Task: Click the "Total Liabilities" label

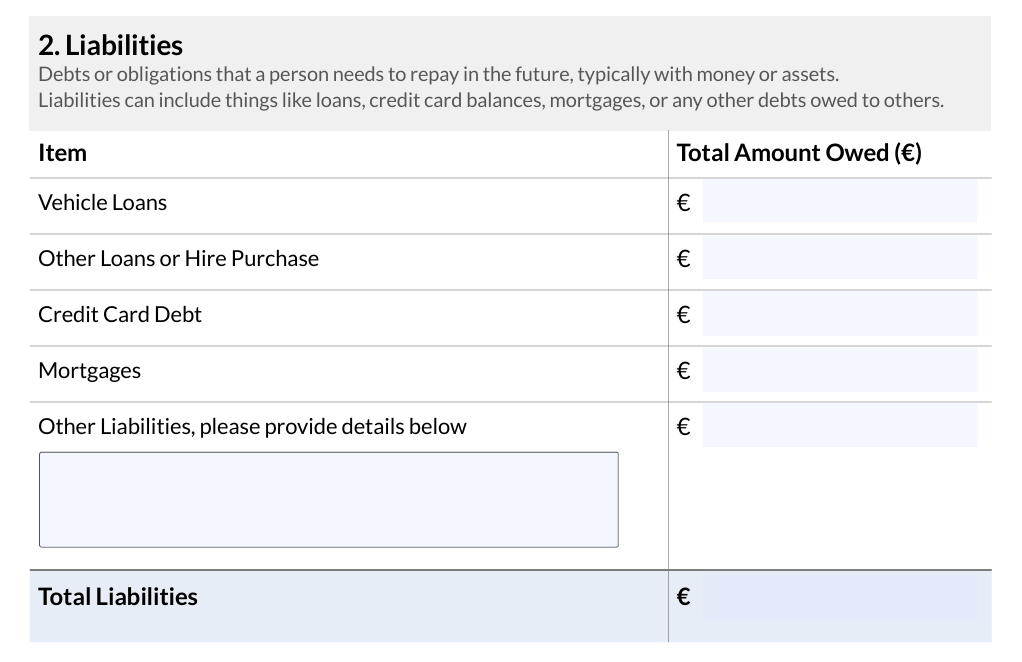Action: click(x=118, y=597)
